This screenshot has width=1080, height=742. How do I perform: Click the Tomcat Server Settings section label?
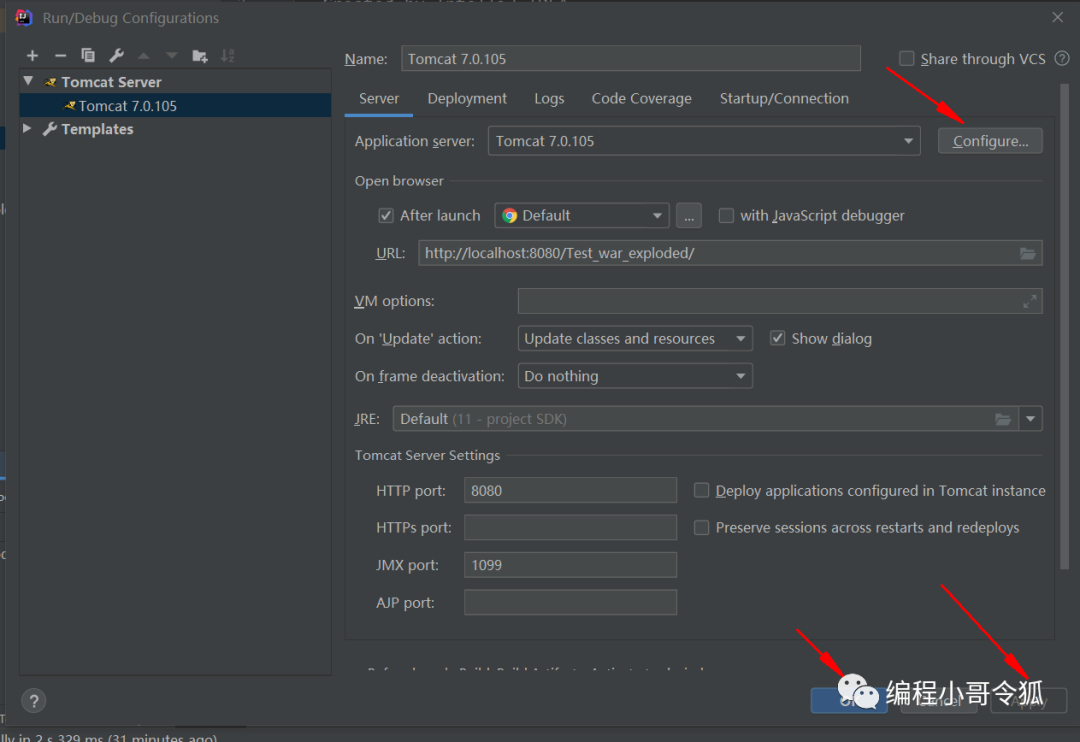(427, 455)
